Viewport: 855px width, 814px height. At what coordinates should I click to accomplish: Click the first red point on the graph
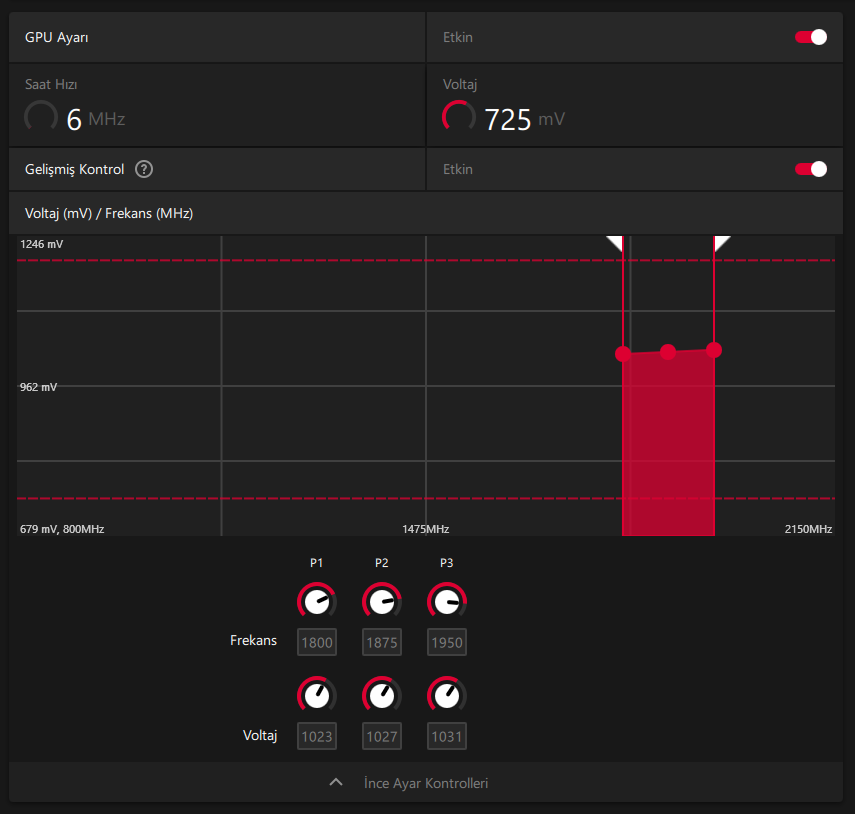(623, 354)
